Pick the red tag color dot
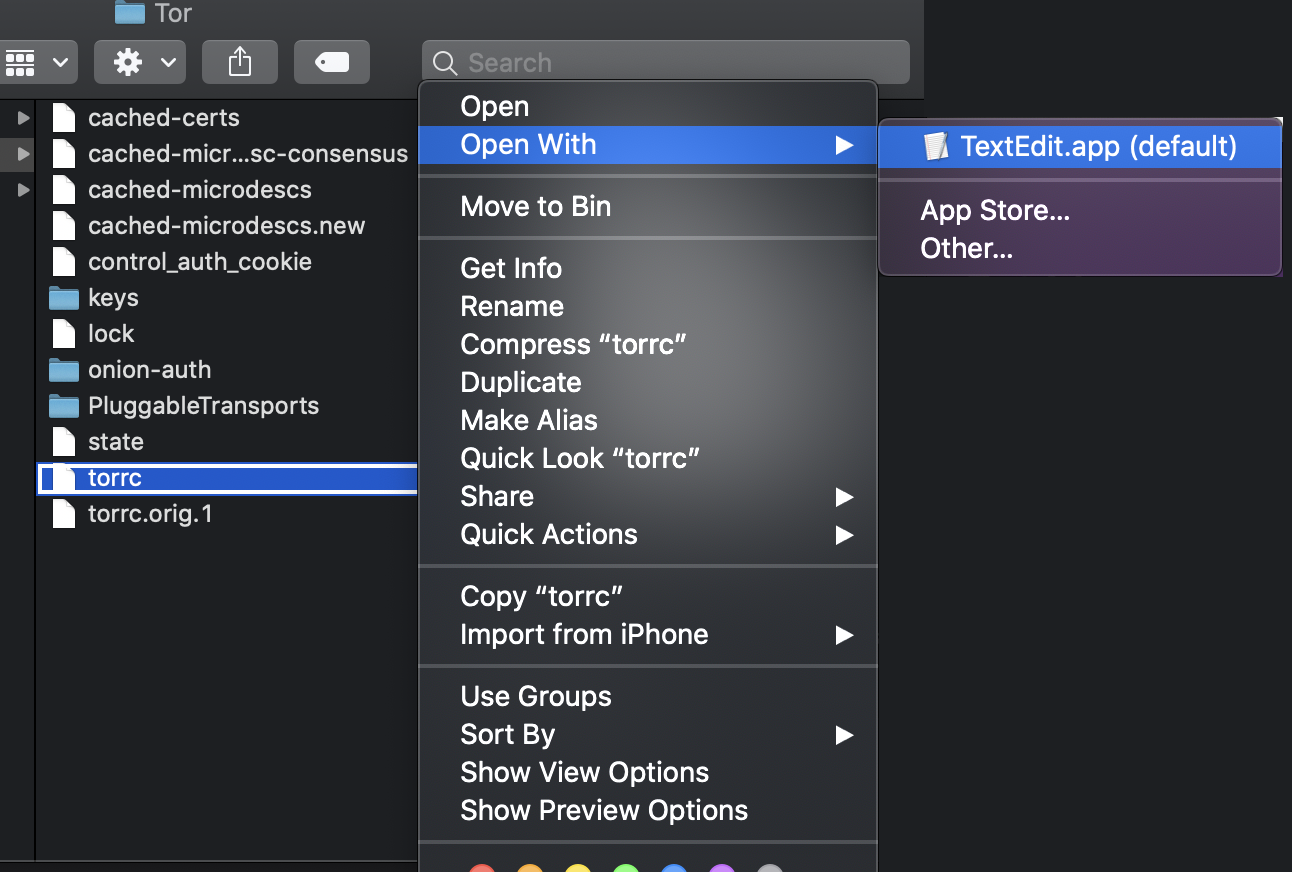Viewport: 1292px width, 872px height. point(482,867)
